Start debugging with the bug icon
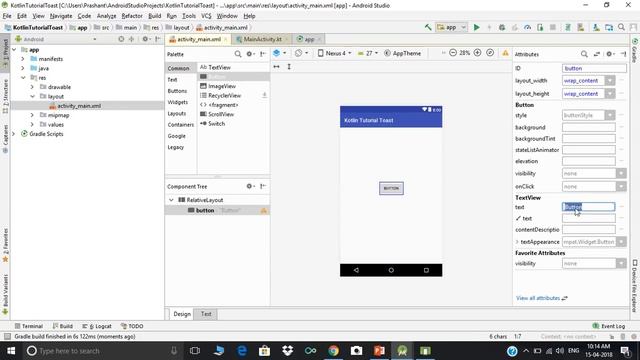 point(502,27)
